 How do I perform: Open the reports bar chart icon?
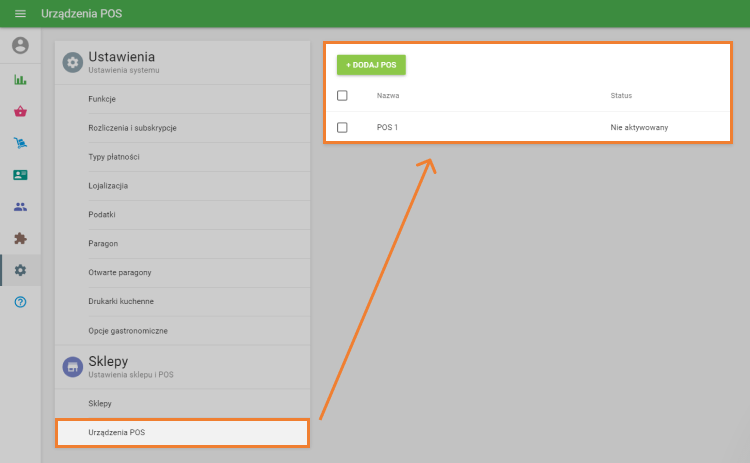point(20,80)
